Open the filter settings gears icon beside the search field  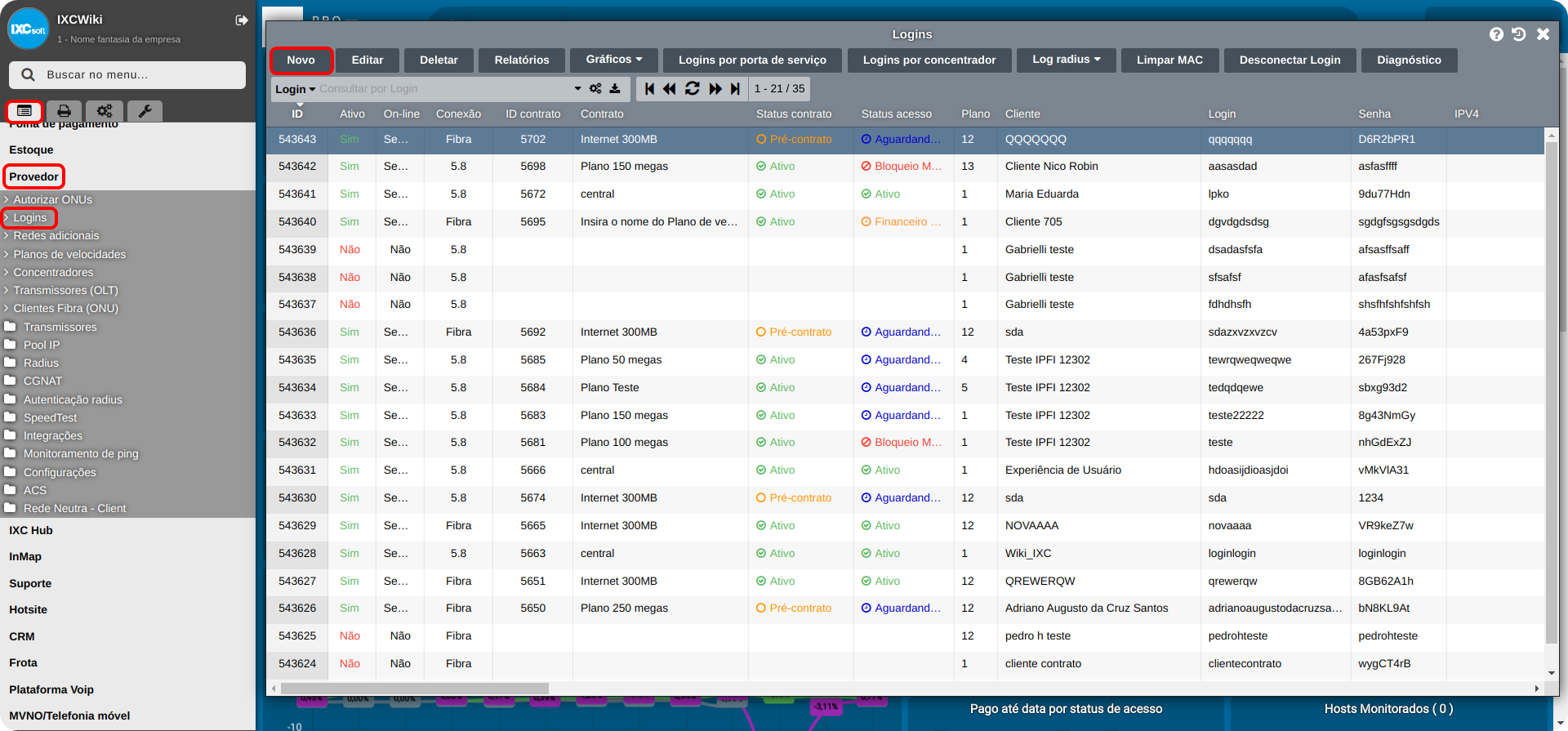click(595, 89)
